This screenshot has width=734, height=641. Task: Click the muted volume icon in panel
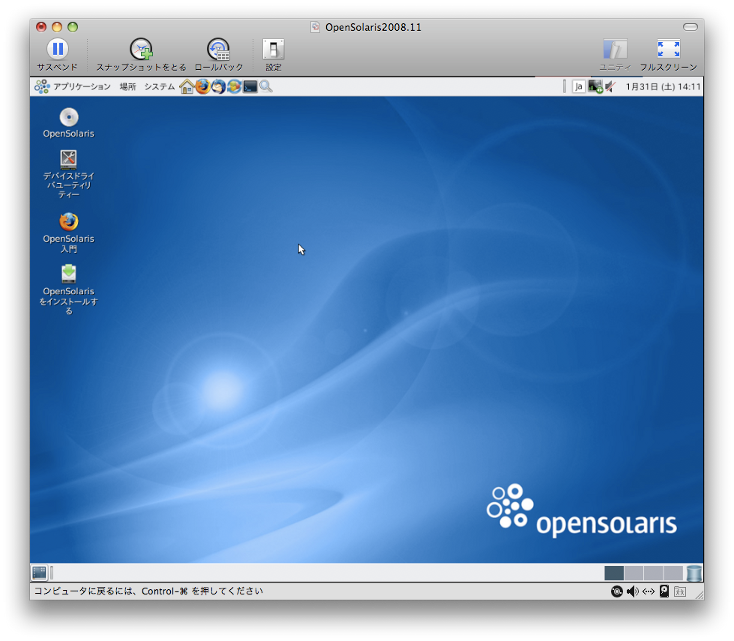click(x=610, y=87)
